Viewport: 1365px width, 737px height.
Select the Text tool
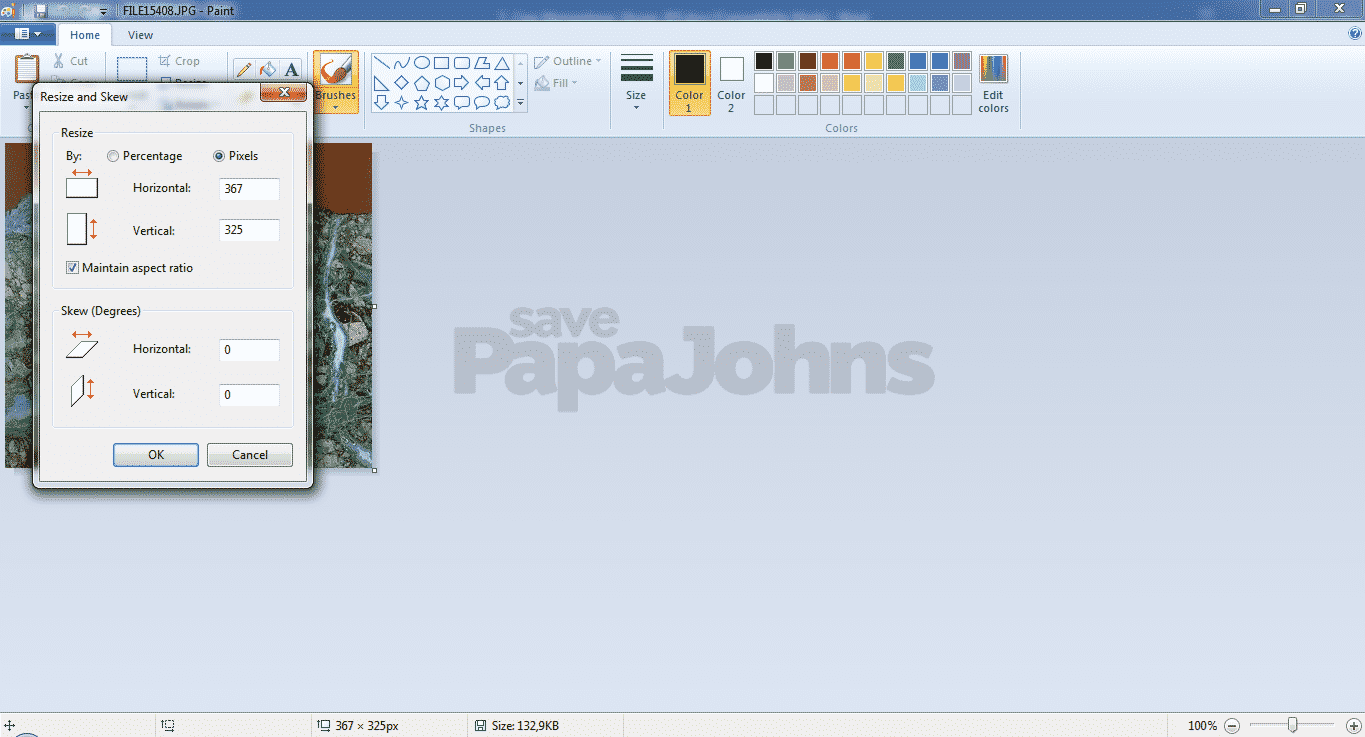(x=291, y=70)
